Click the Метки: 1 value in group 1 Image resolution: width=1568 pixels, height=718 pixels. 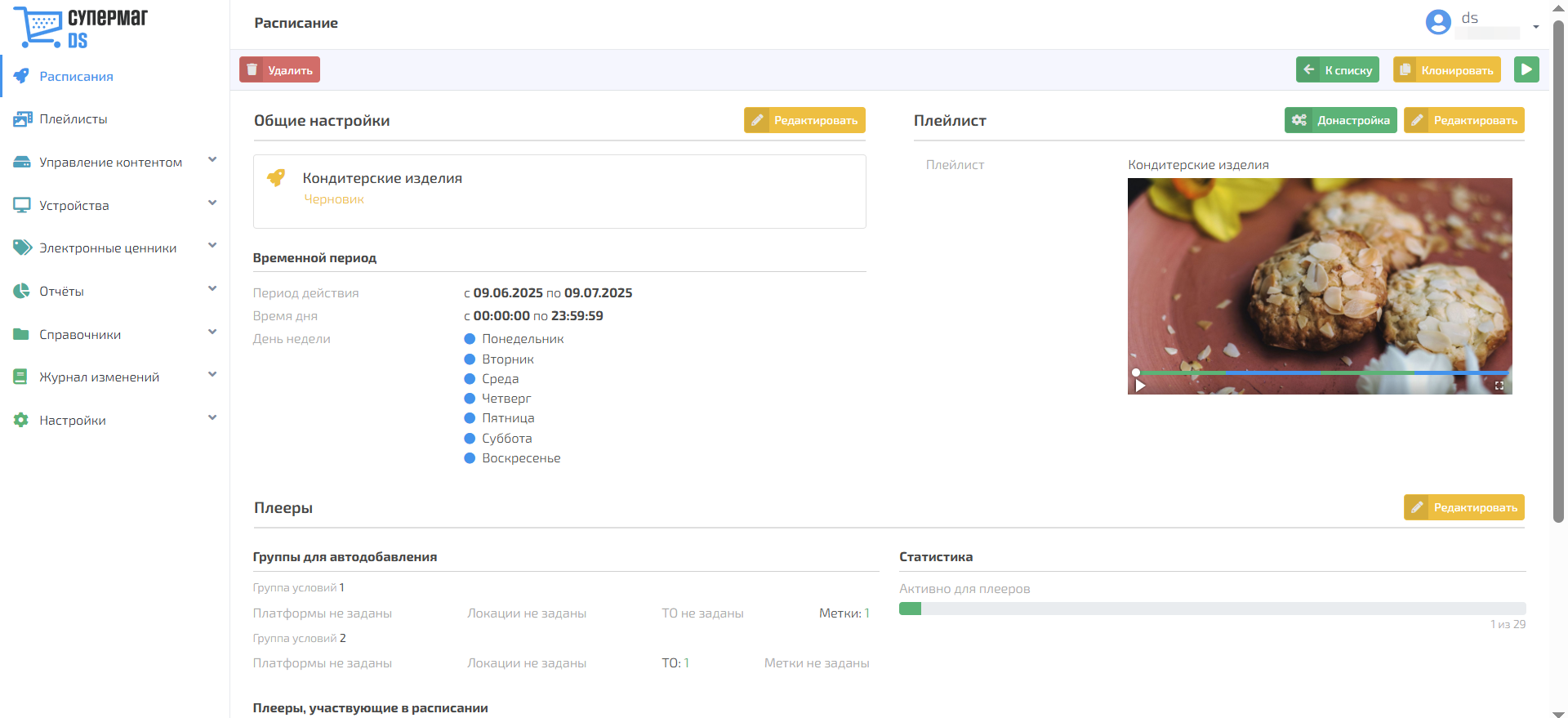click(x=844, y=613)
